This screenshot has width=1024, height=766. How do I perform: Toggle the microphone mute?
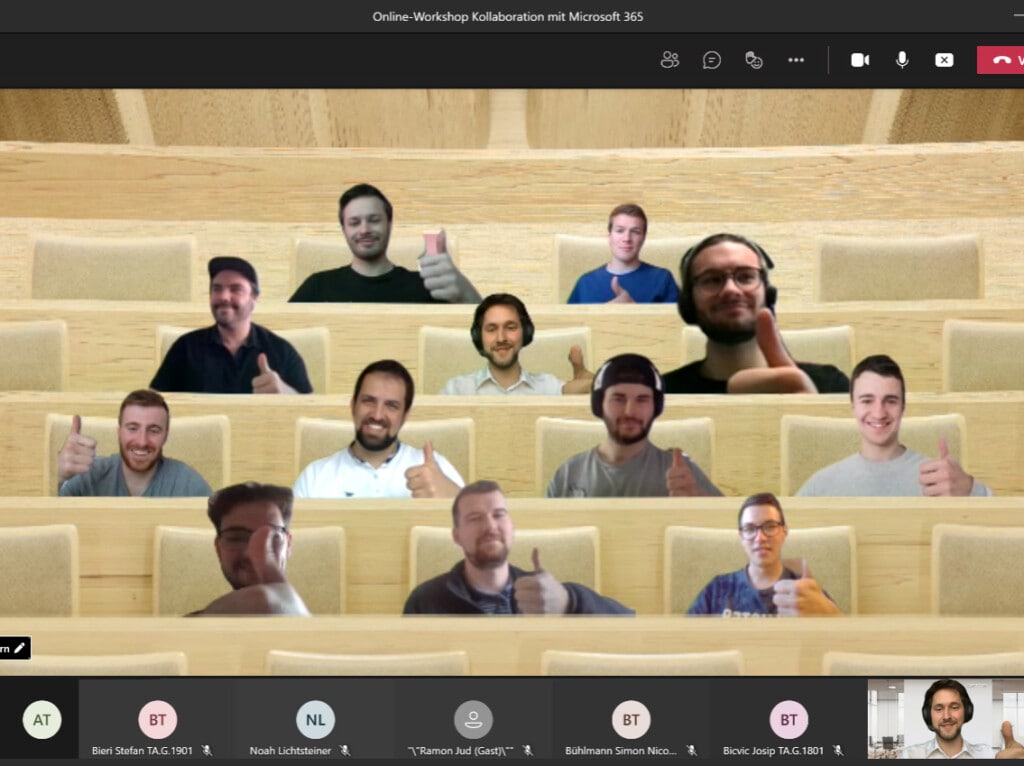pyautogui.click(x=902, y=60)
